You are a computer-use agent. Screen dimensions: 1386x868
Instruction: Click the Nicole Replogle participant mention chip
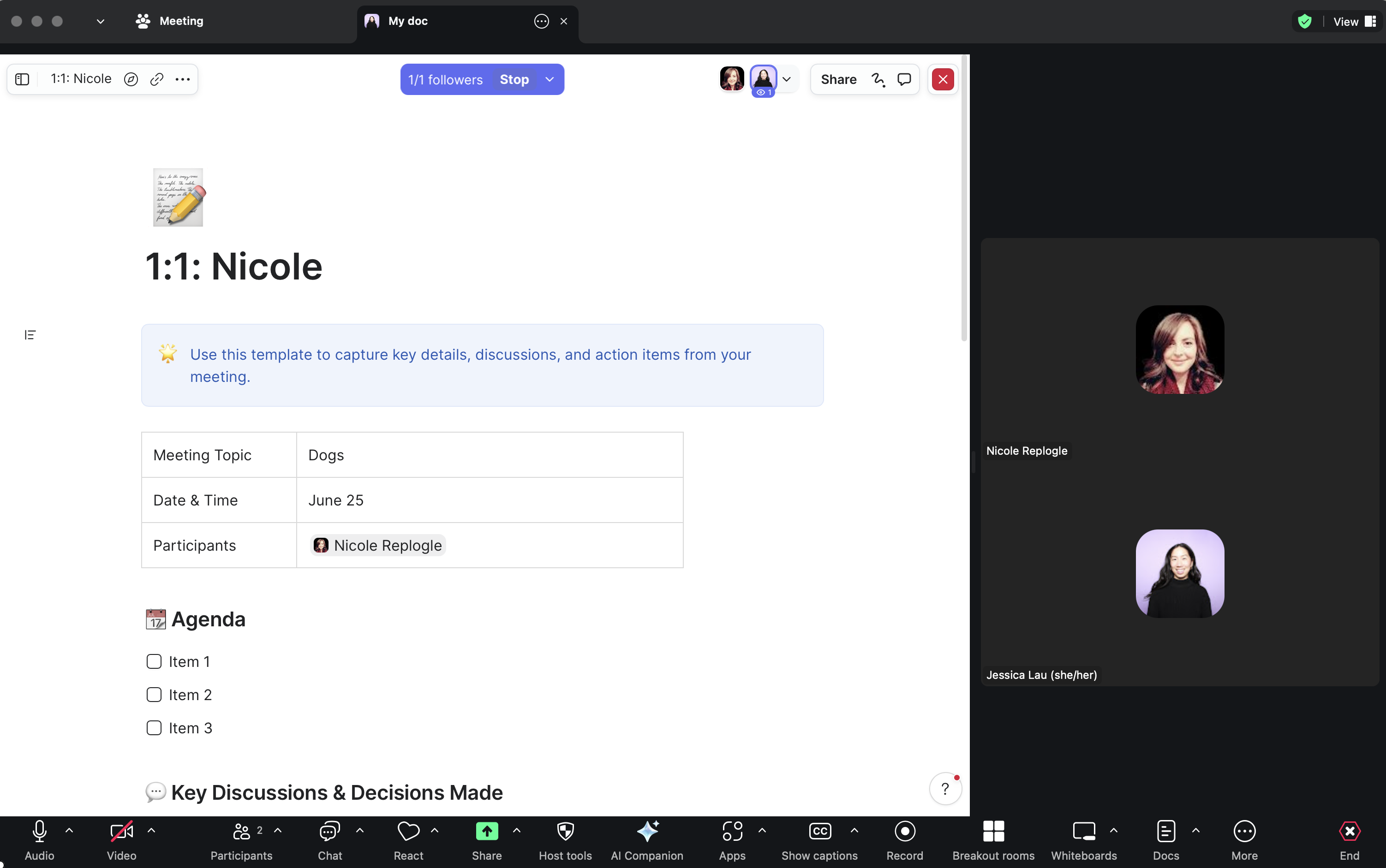click(x=378, y=545)
